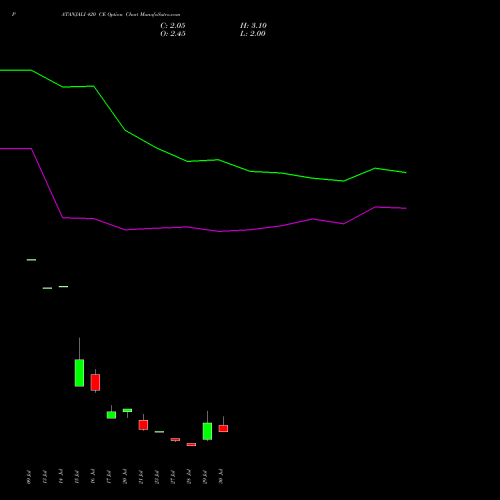Select the large red candle after tallest green
This screenshot has height=500, width=500.
click(x=95, y=382)
